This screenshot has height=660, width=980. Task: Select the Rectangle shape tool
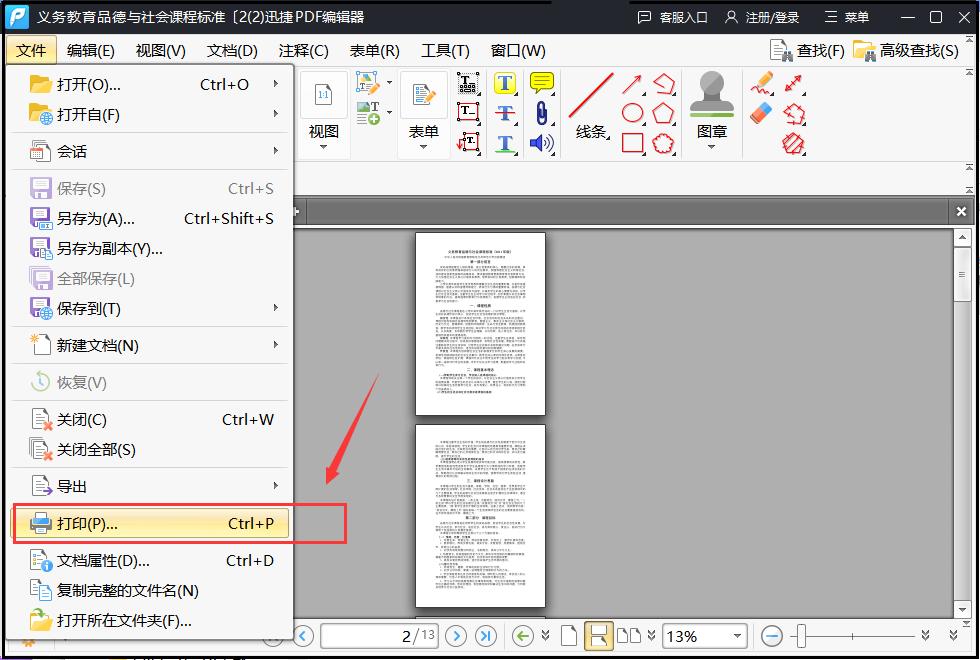632,142
